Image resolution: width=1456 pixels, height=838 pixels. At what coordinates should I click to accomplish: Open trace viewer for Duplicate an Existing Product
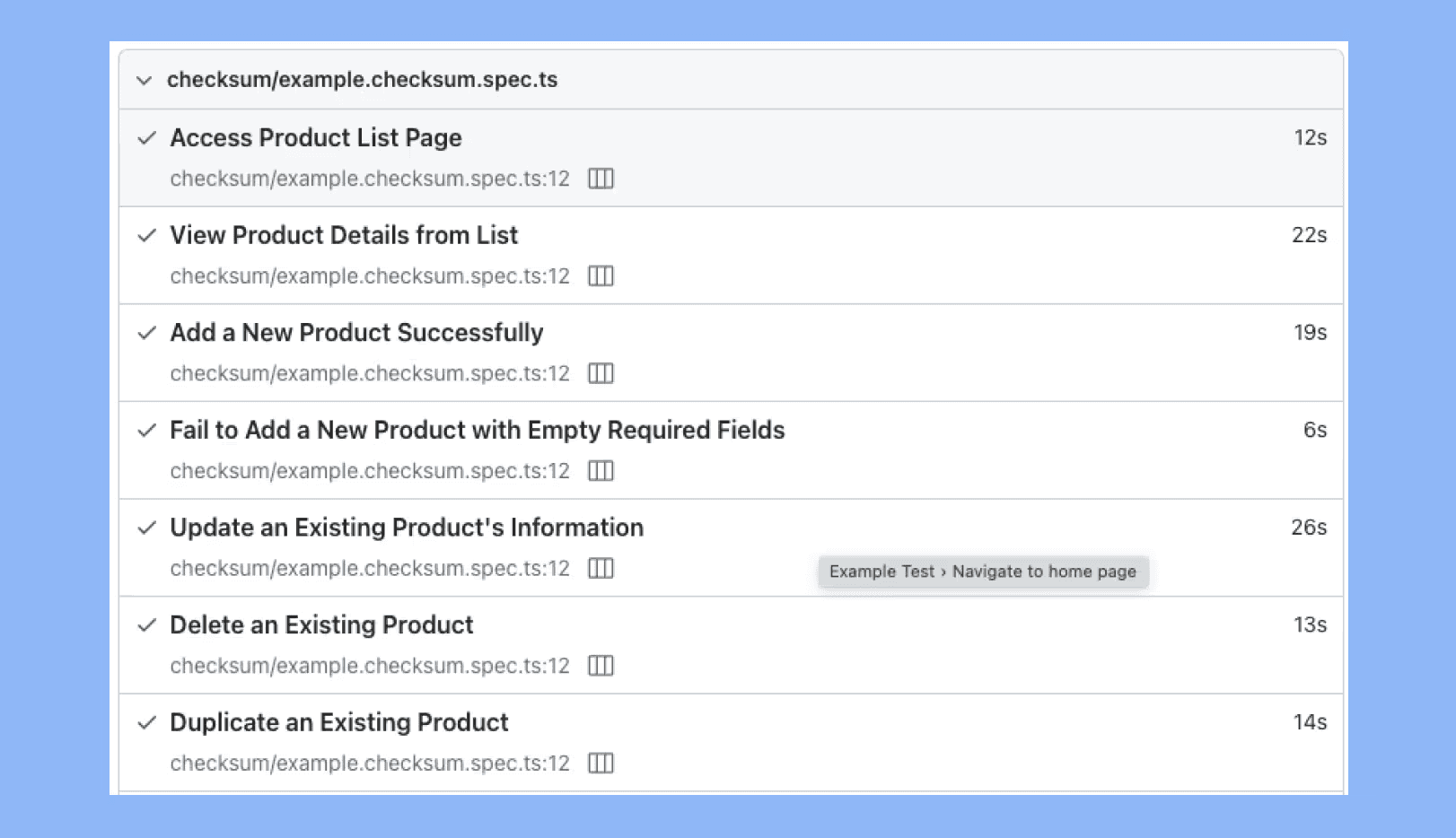pos(601,763)
